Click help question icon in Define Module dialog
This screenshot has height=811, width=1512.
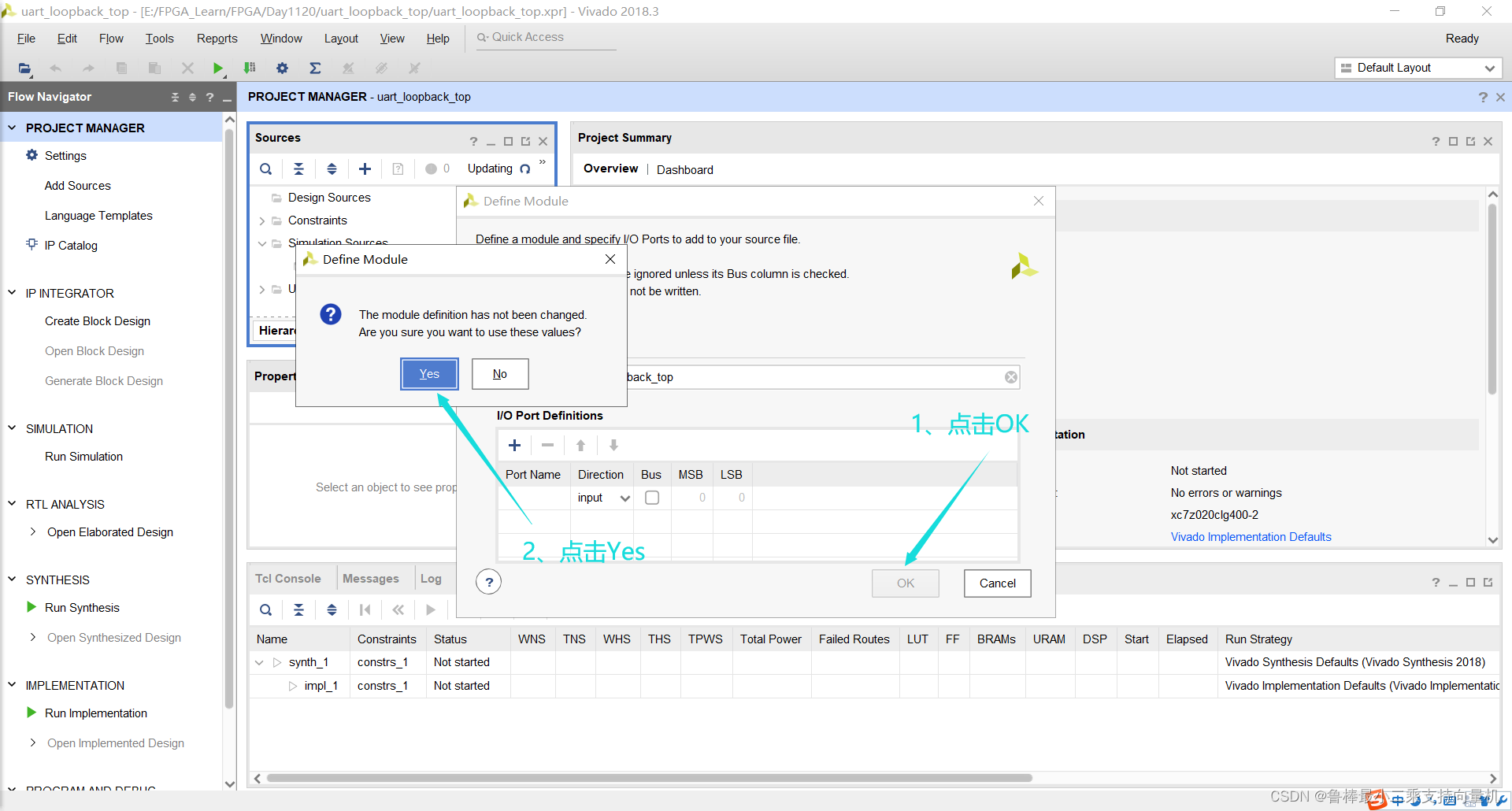tap(489, 582)
